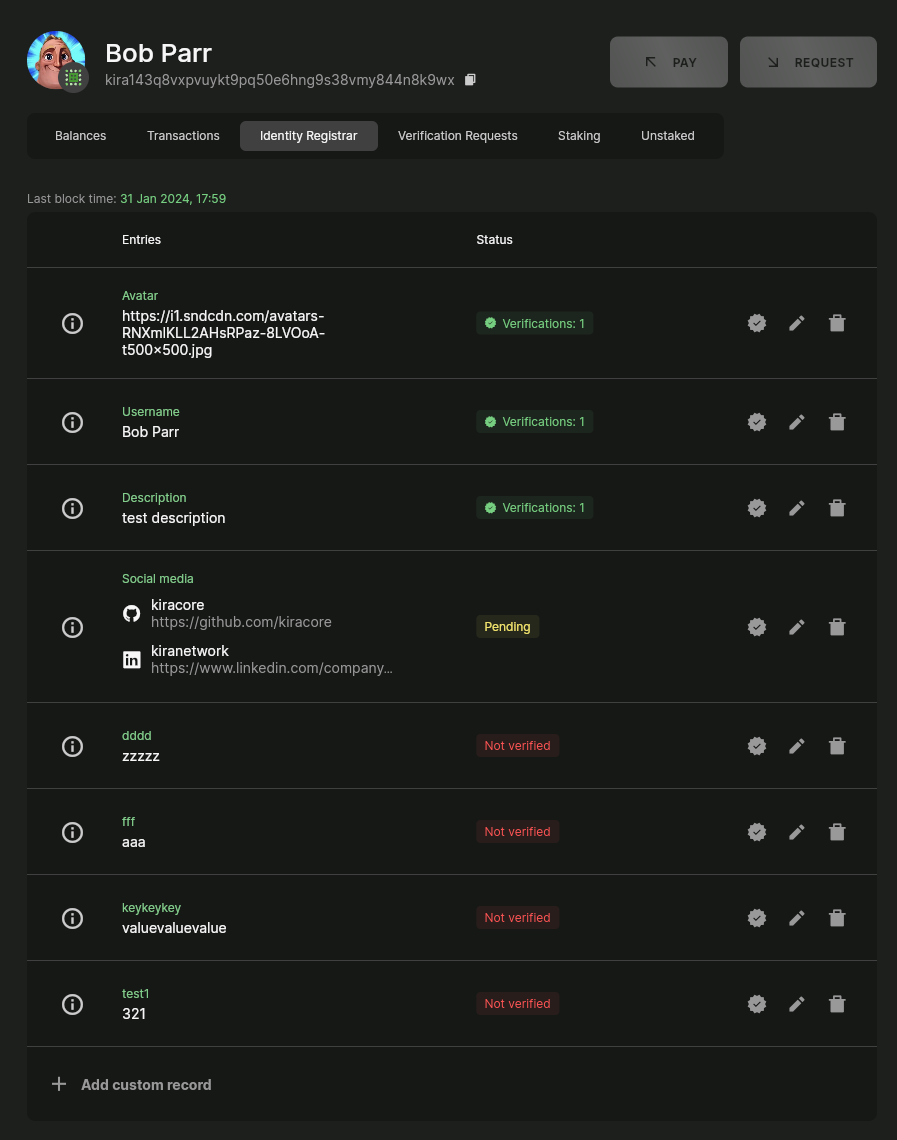Edit the Description entry with pencil icon

click(x=796, y=508)
